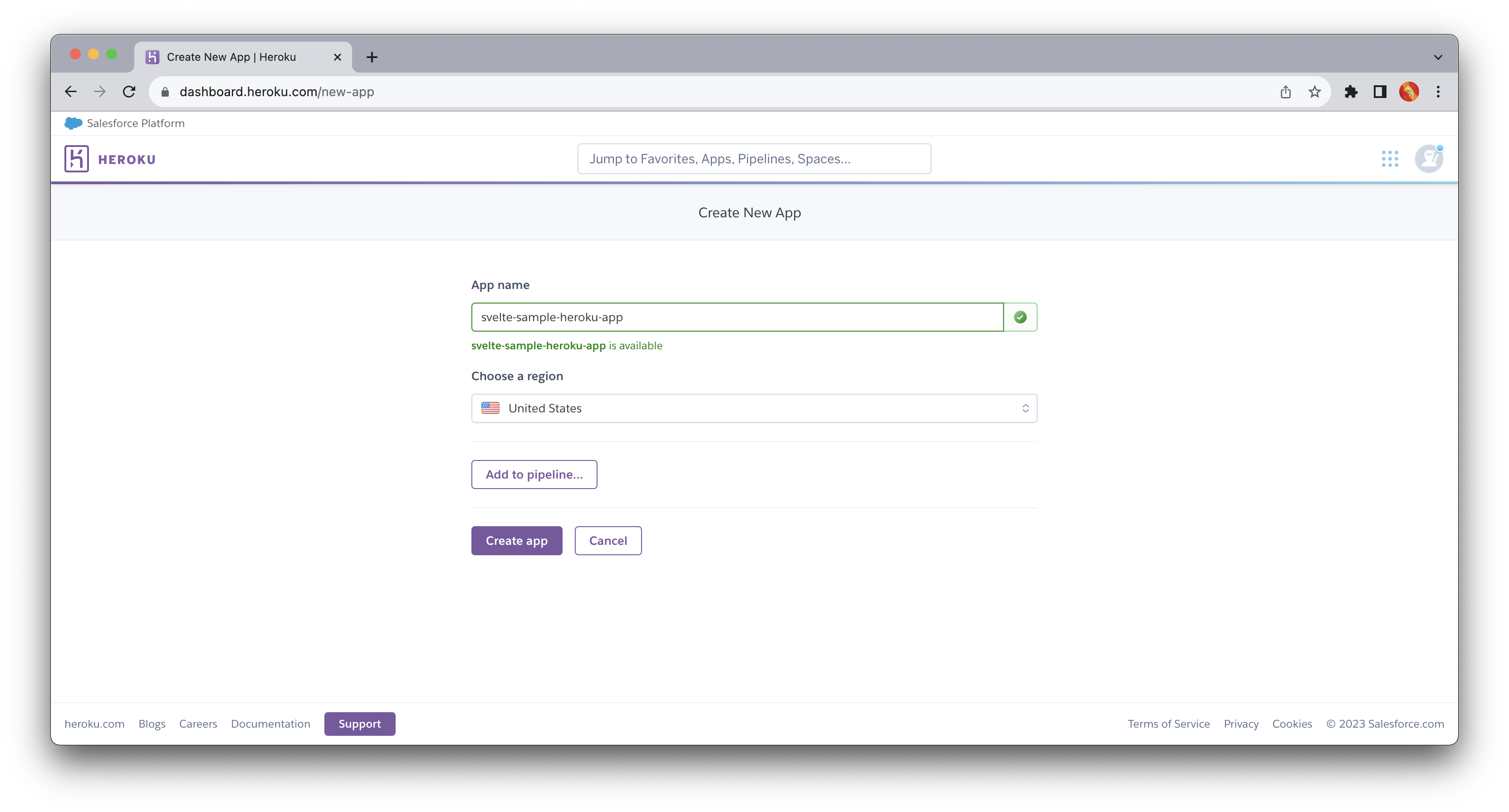Go back to the previous page
This screenshot has width=1509, height=812.
(71, 92)
